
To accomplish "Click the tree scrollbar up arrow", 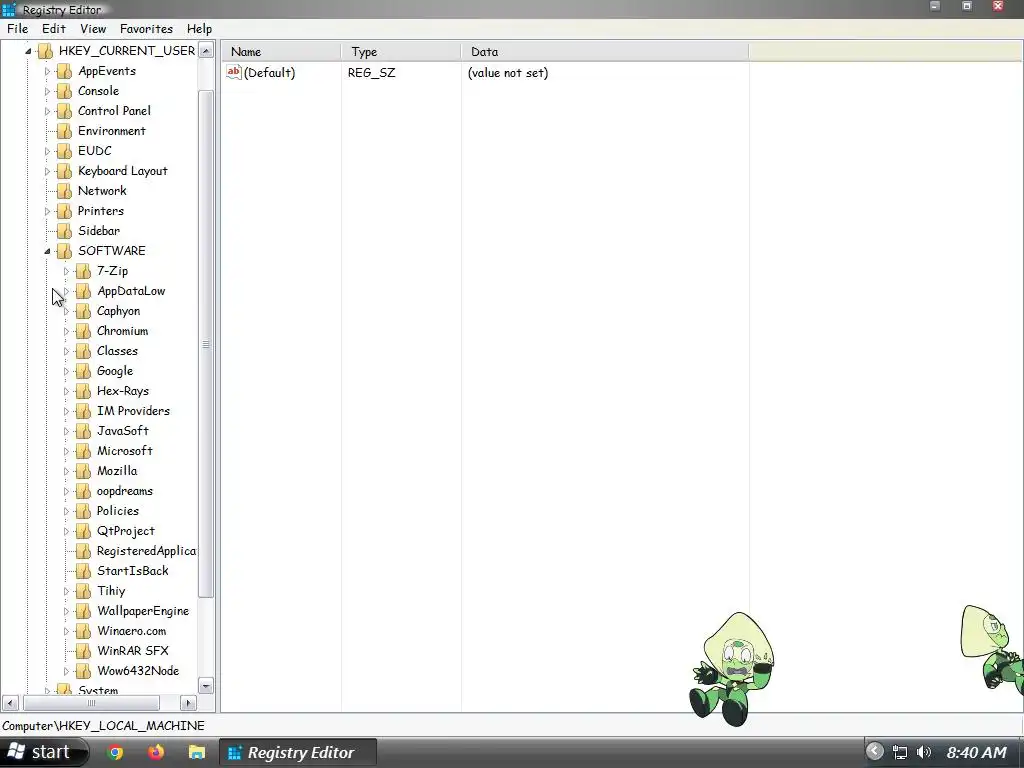I will click(206, 50).
